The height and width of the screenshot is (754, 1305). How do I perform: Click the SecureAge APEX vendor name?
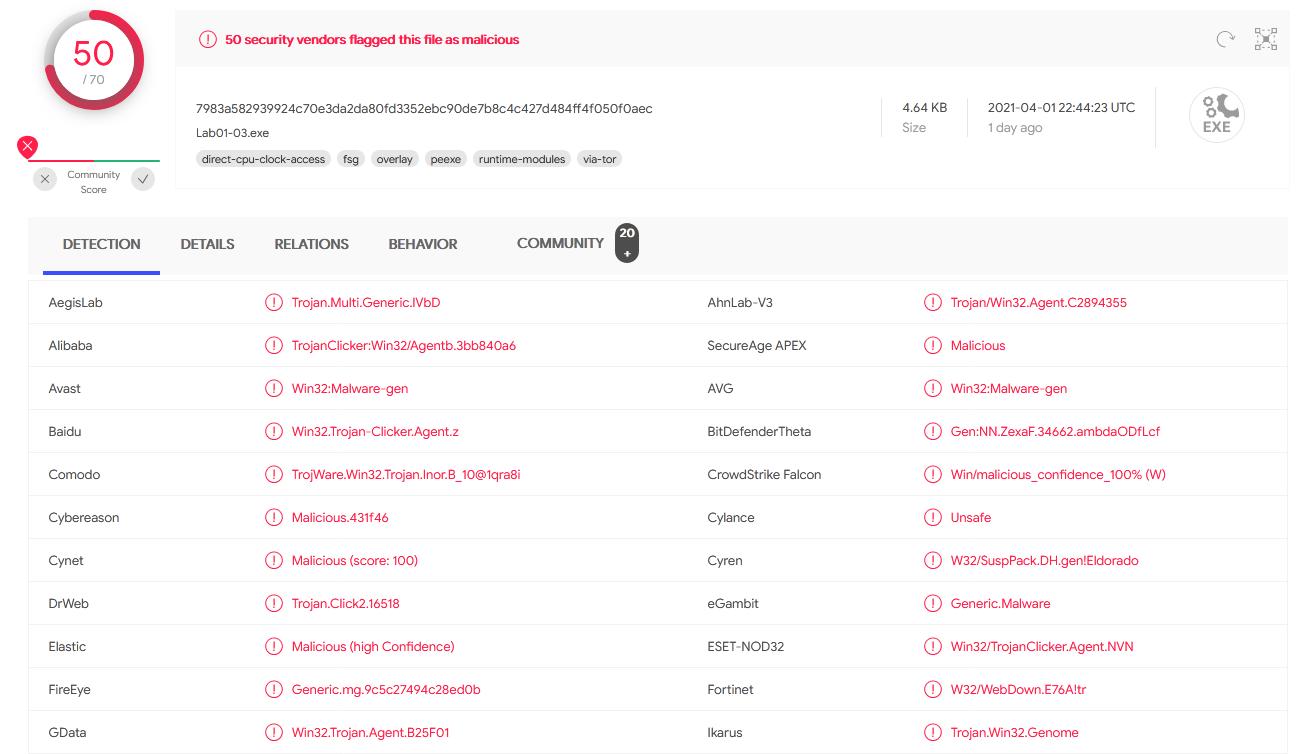point(757,345)
